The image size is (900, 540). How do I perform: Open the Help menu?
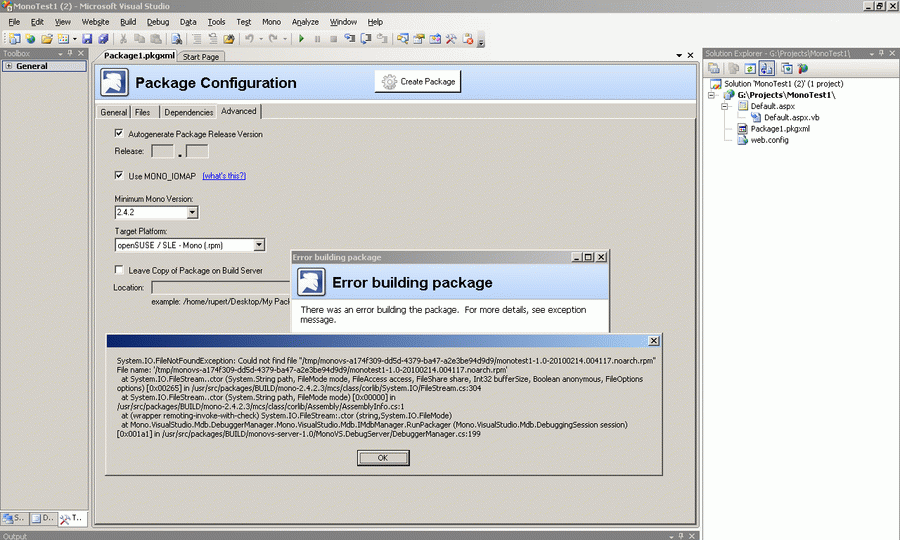point(375,22)
